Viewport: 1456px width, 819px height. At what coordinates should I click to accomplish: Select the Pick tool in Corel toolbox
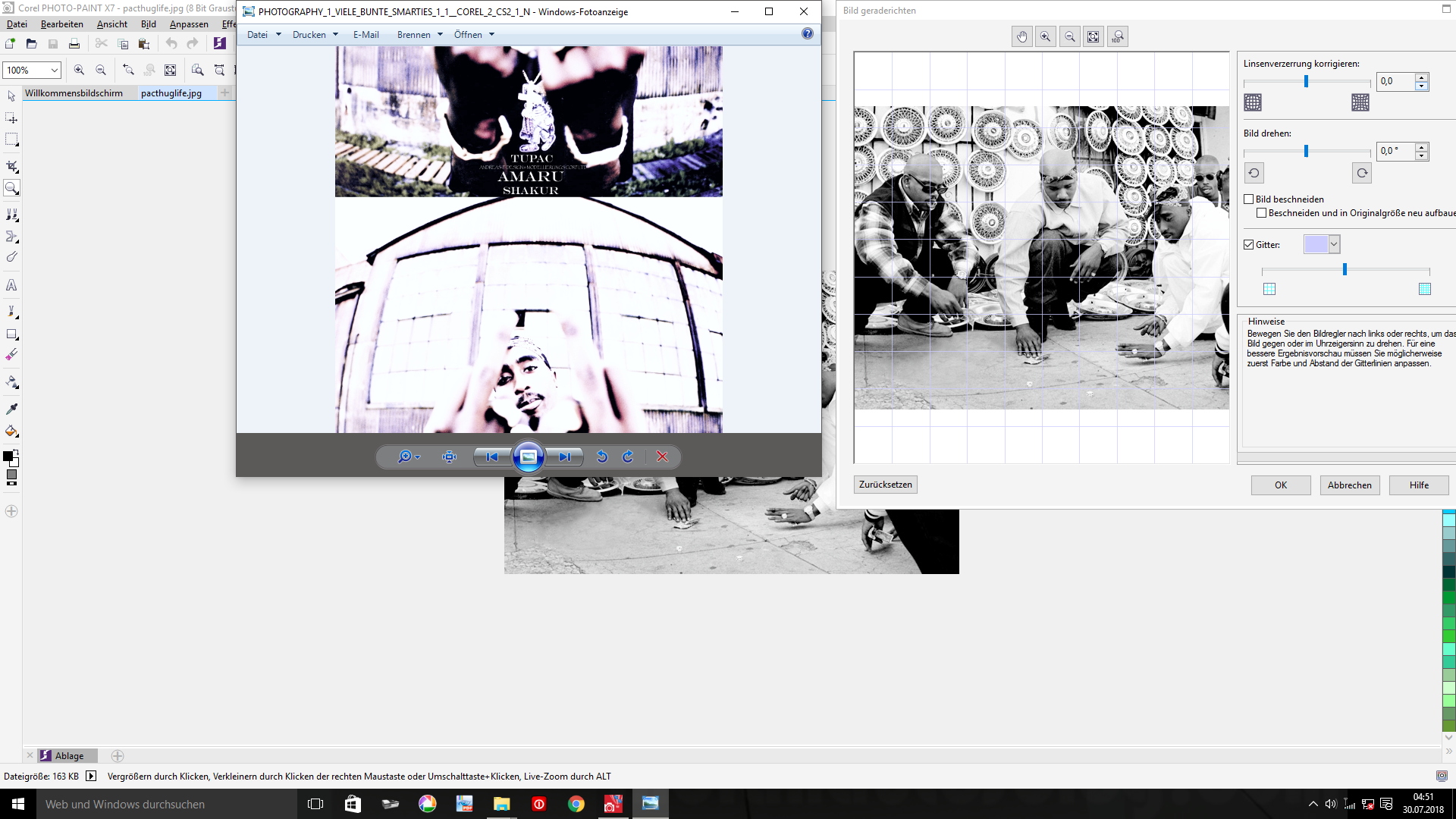11,96
